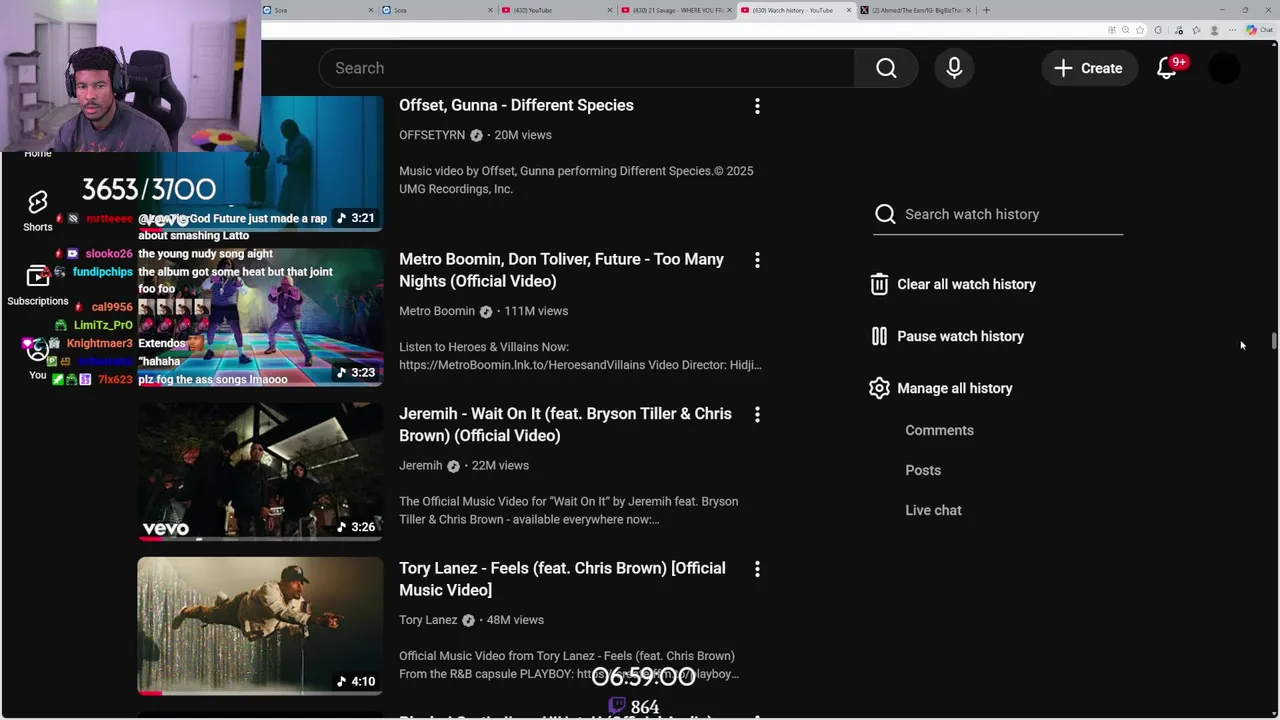
Task: Open the Live chat history link
Action: click(x=933, y=510)
